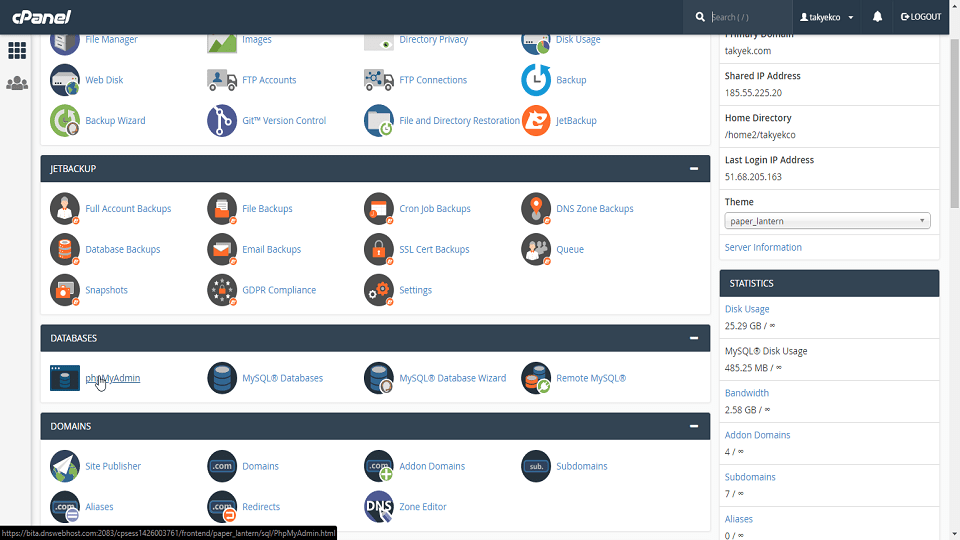Click the cPanel logo
The image size is (960, 540).
tap(42, 17)
